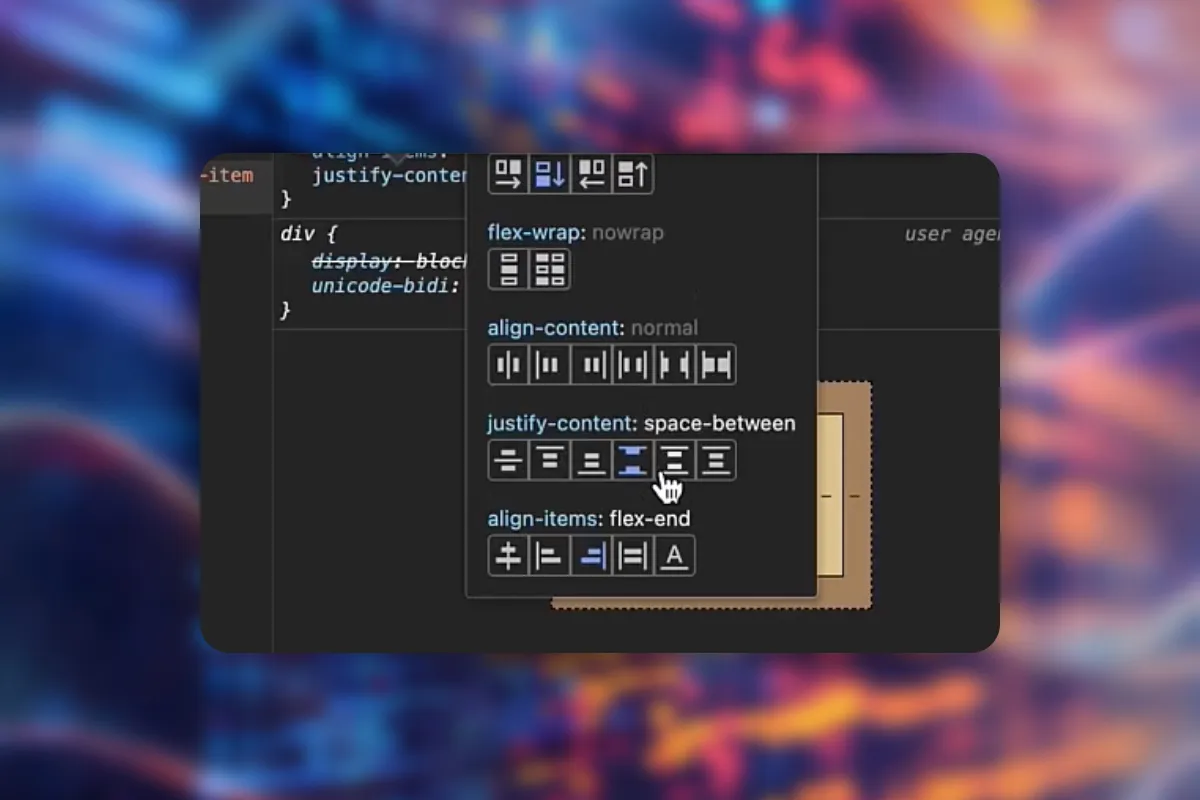
Task: Select the '-item' element in the left panel
Action: [227, 176]
